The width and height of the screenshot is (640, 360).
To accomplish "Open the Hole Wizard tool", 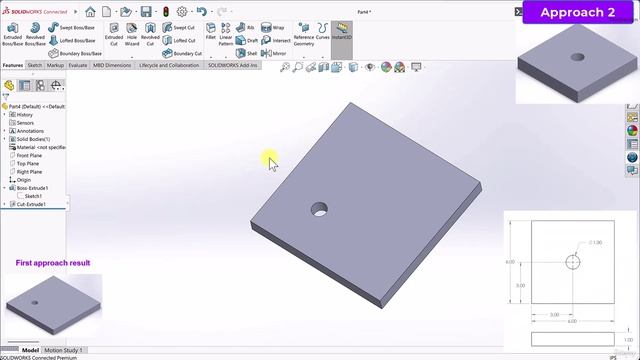I will [x=132, y=34].
